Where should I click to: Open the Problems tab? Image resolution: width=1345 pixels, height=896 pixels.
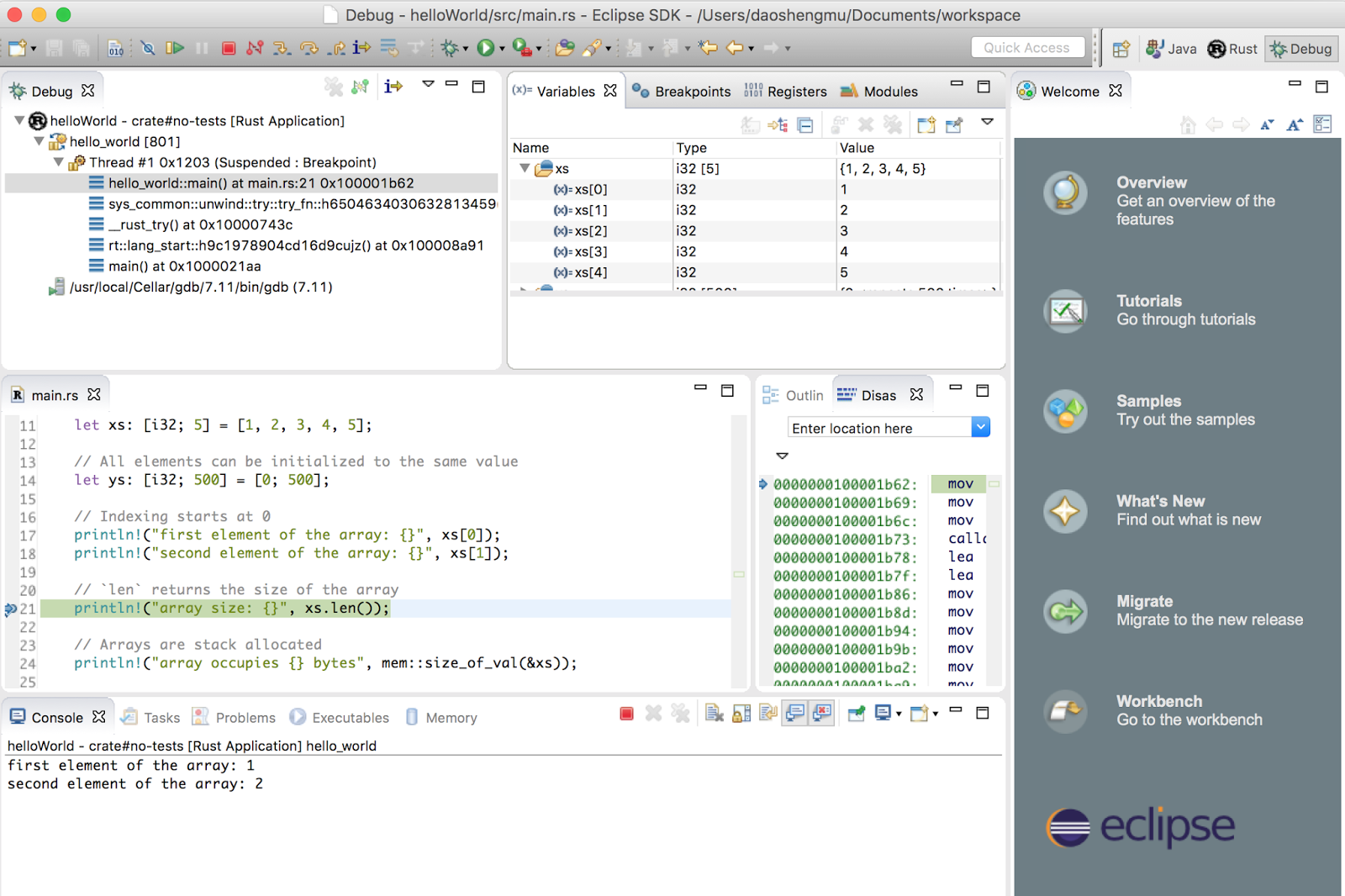point(234,717)
